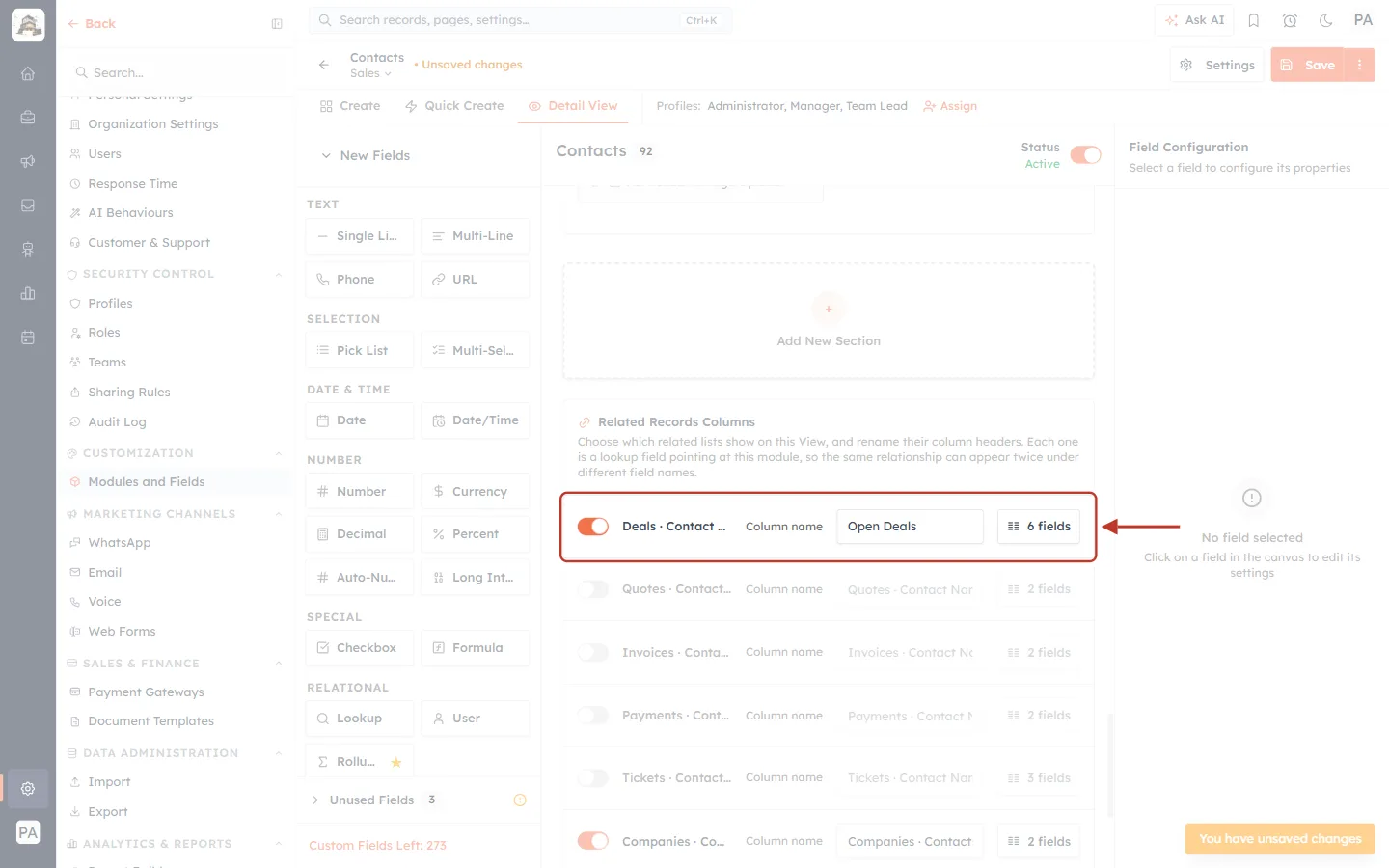This screenshot has height=868, width=1389.
Task: Select the Detail View tab
Action: click(573, 106)
